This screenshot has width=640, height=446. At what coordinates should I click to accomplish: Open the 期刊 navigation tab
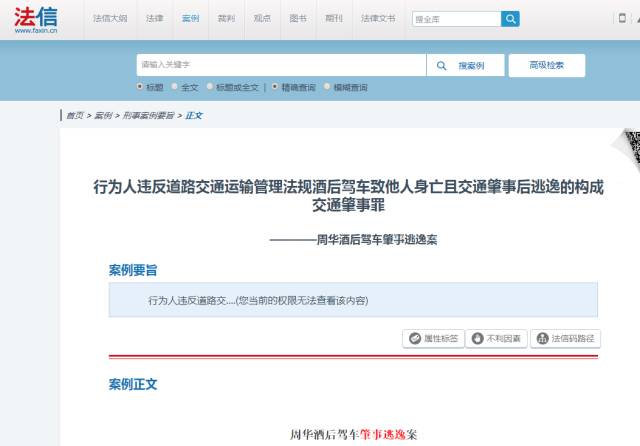tap(334, 18)
